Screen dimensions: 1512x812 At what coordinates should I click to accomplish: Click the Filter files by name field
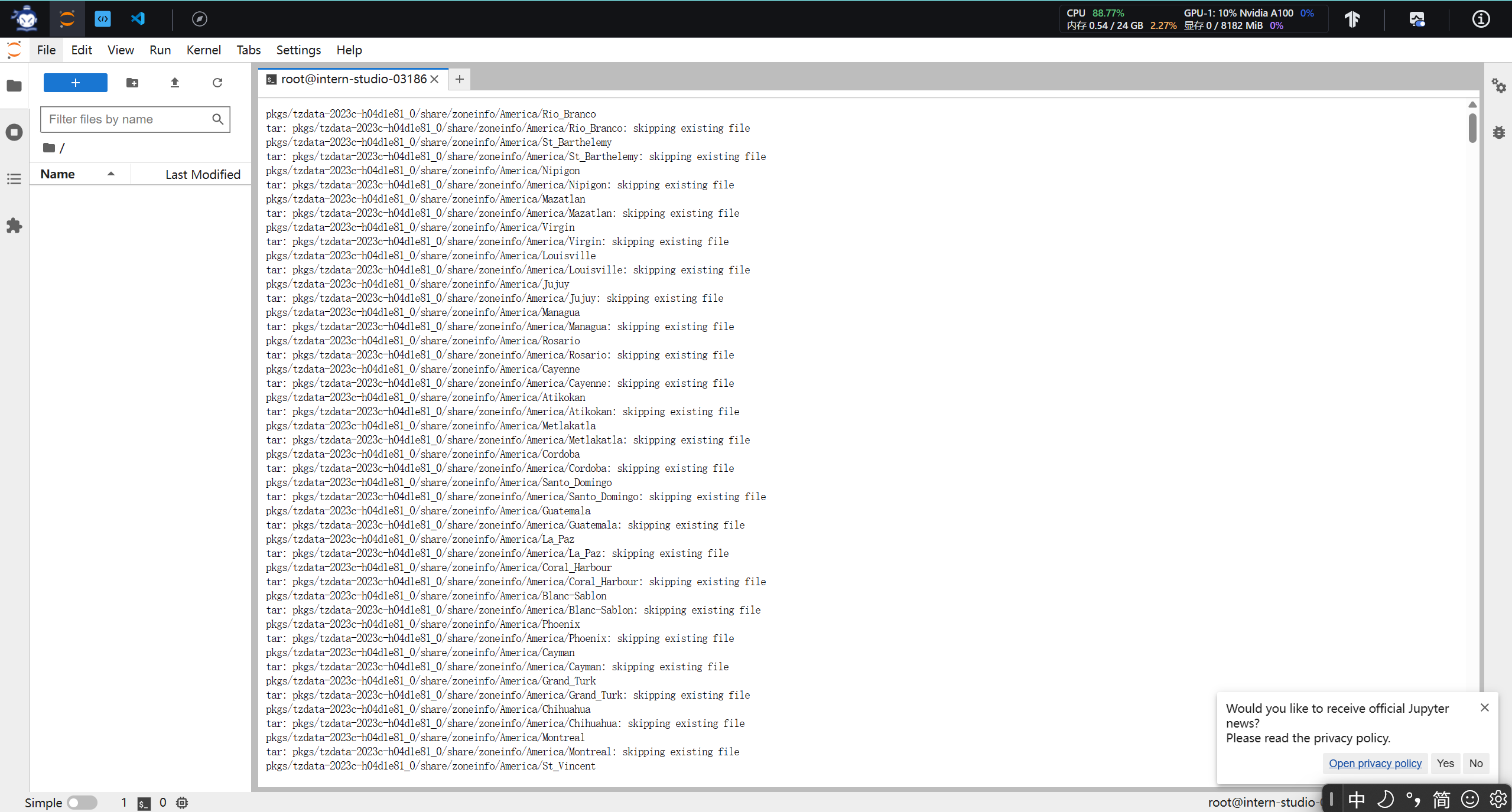[135, 119]
